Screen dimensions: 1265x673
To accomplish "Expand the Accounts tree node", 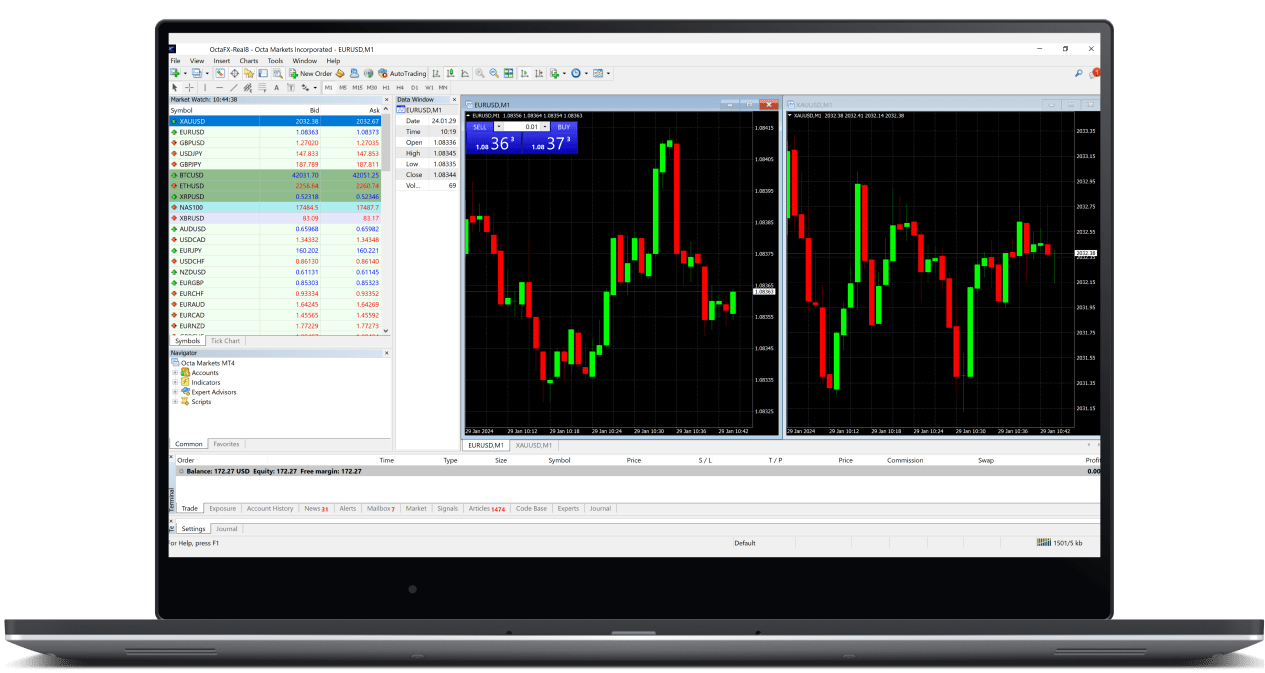I will [x=175, y=373].
